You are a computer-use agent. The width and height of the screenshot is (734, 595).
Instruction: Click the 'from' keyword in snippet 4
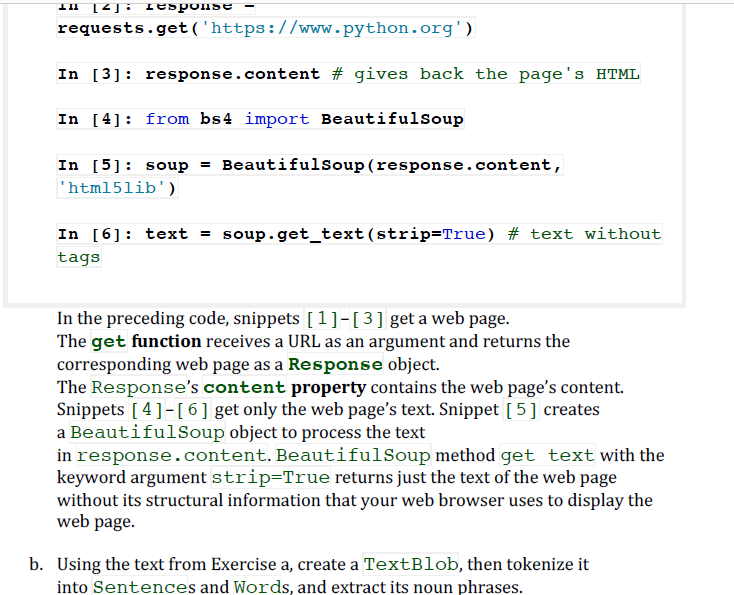click(167, 119)
